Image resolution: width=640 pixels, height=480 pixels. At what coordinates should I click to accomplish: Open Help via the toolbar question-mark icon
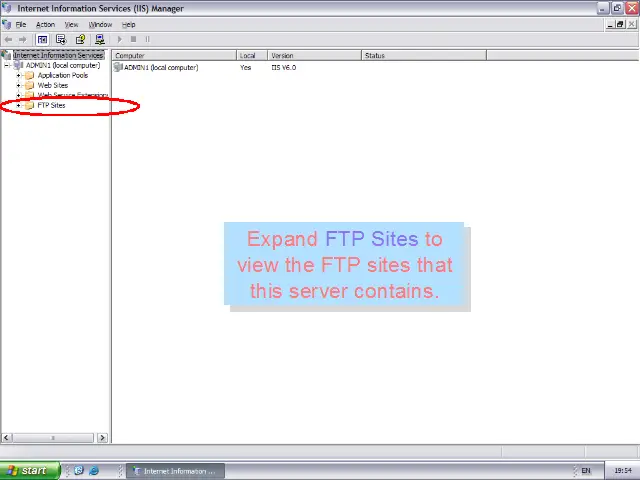click(80, 40)
